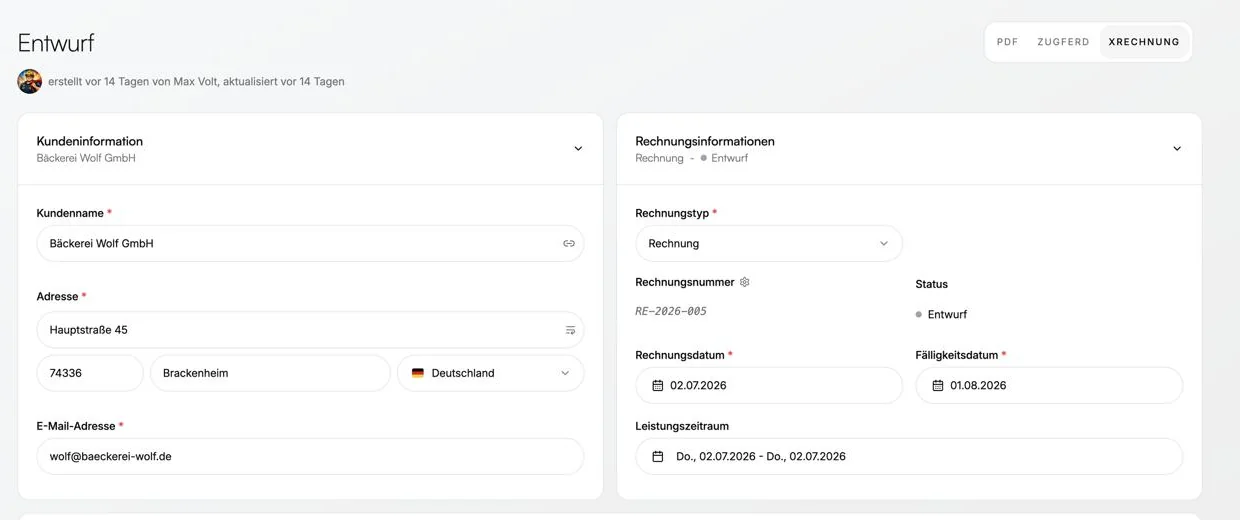1240x520 pixels.
Task: Click the Rechnung - Entwurf subtitle text
Action: click(x=692, y=158)
